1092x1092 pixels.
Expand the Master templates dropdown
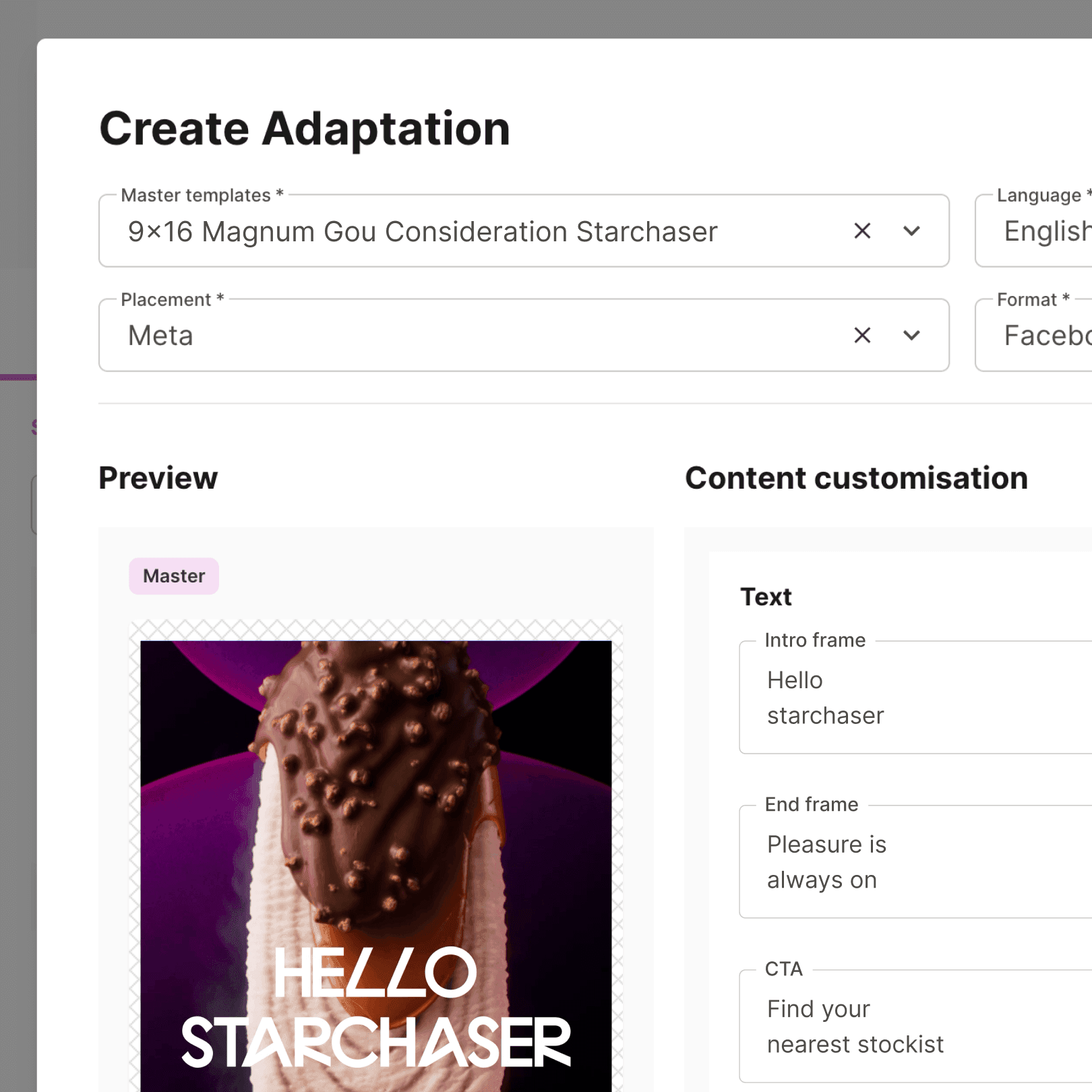click(911, 231)
